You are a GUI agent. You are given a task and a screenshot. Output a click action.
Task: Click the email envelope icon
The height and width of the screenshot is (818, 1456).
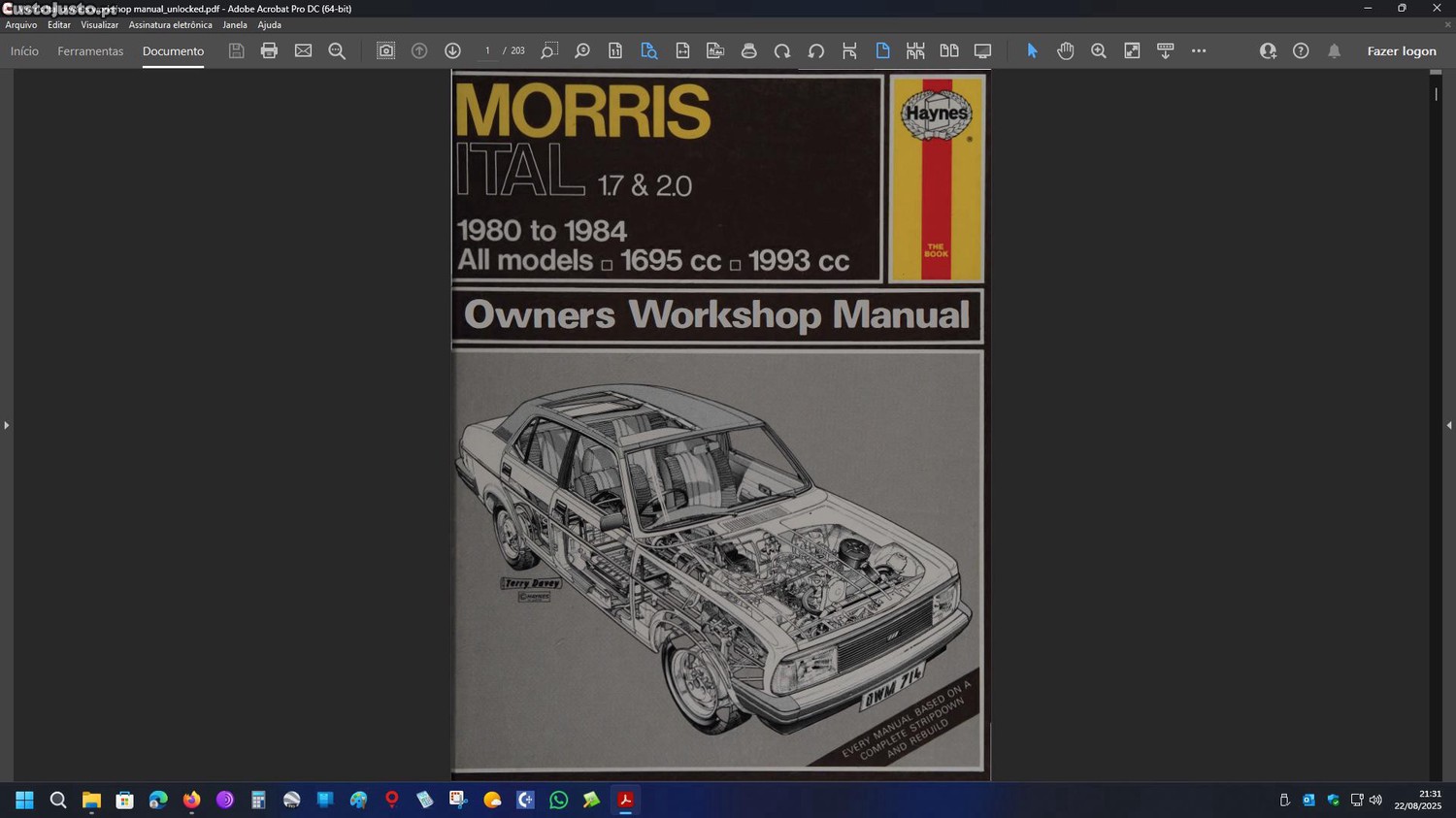(303, 50)
